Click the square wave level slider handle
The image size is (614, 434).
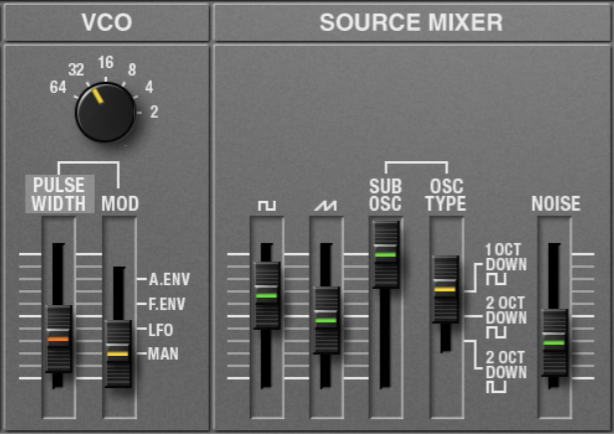point(266,295)
